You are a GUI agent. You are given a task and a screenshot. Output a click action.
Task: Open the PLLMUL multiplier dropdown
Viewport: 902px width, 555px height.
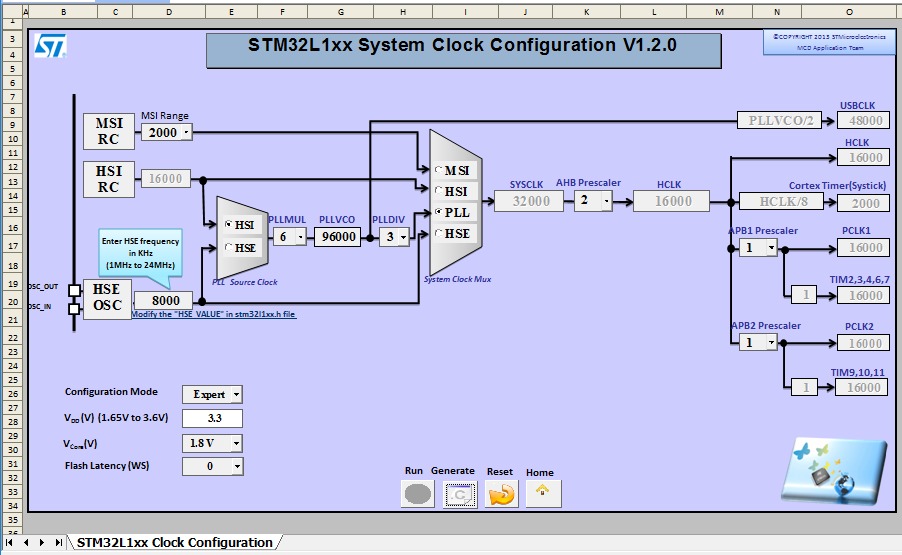(299, 237)
